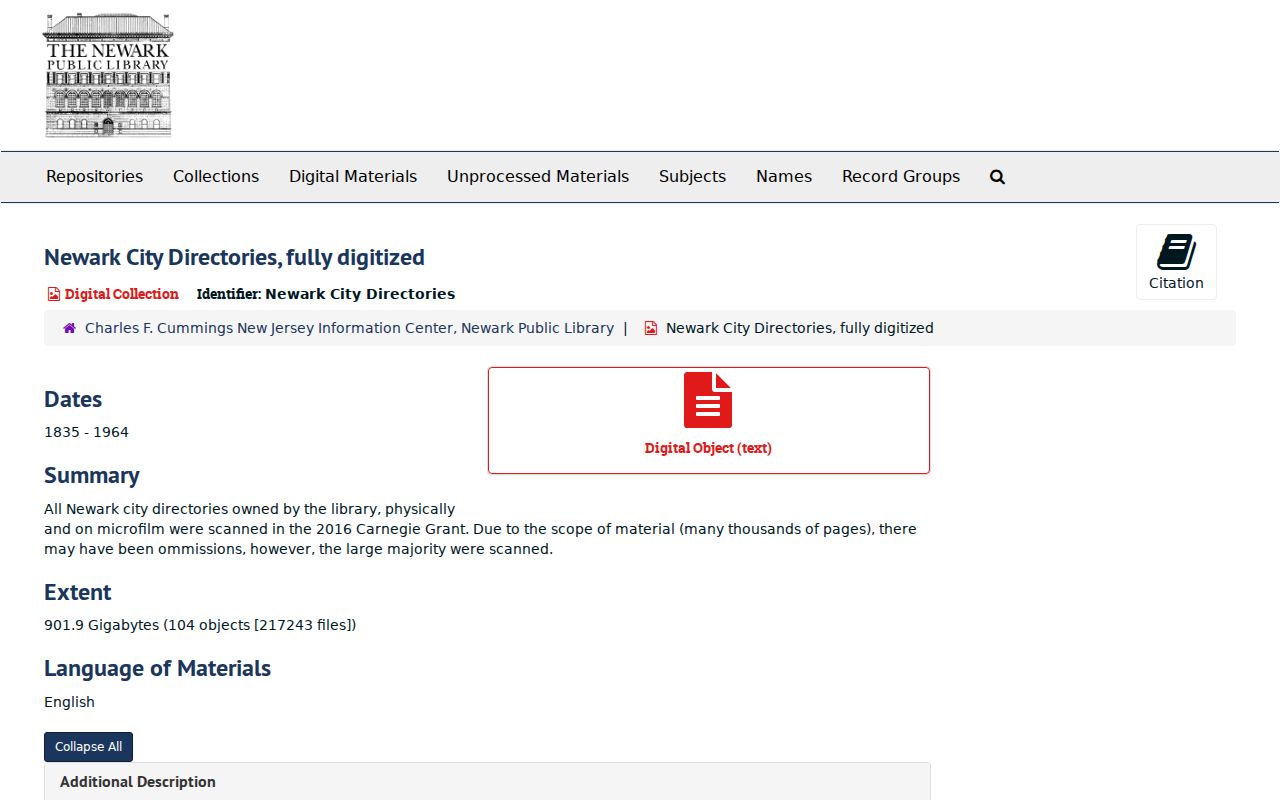Click the page title Newark City Directories
Viewport: 1280px width, 800px height.
click(234, 257)
